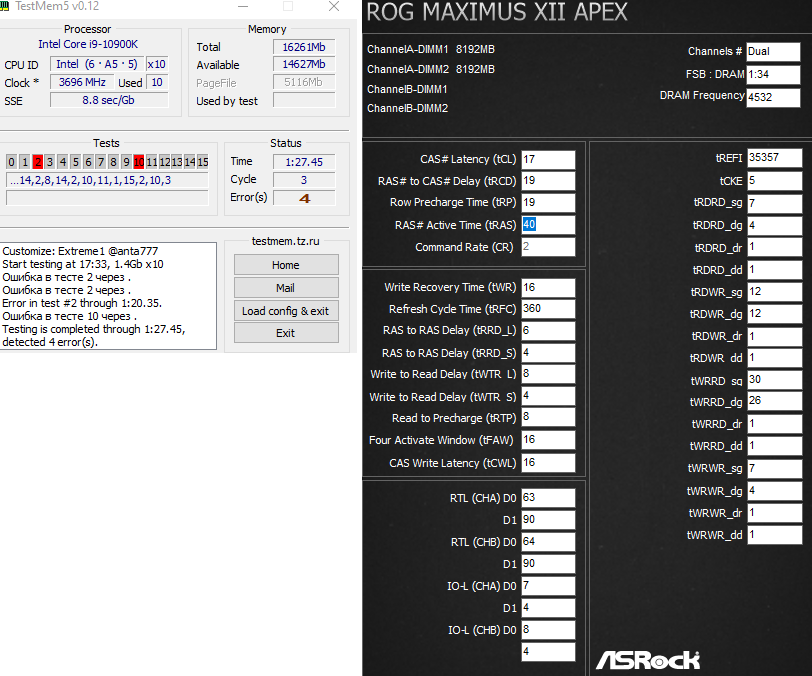The height and width of the screenshot is (676, 812).
Task: Click the Exit button in TestMem5
Action: 286,333
